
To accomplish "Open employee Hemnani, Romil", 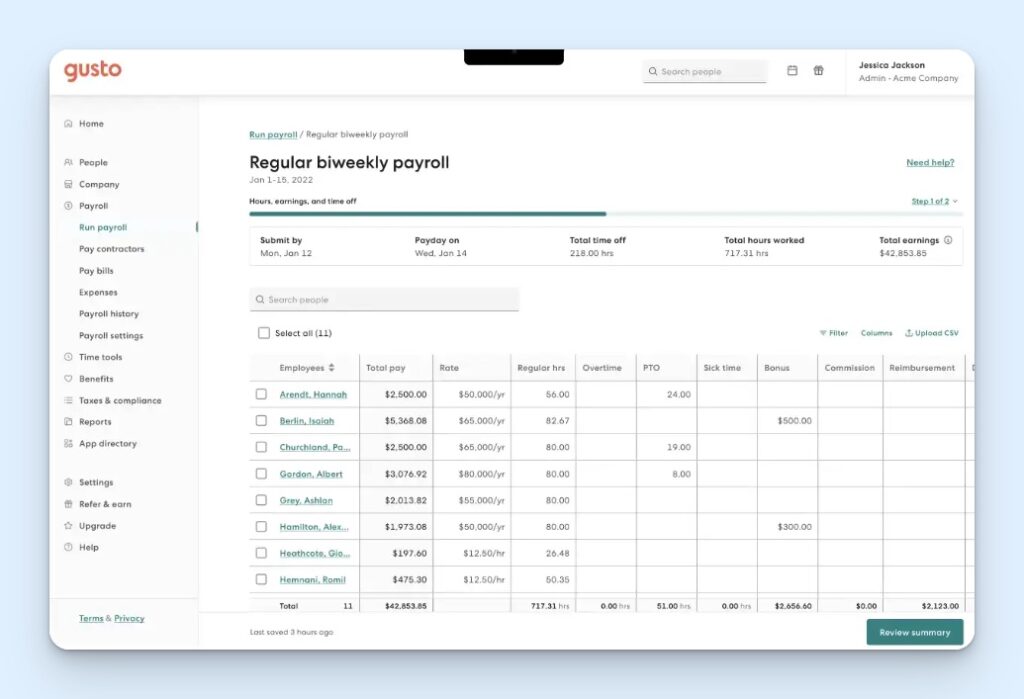I will coord(313,579).
